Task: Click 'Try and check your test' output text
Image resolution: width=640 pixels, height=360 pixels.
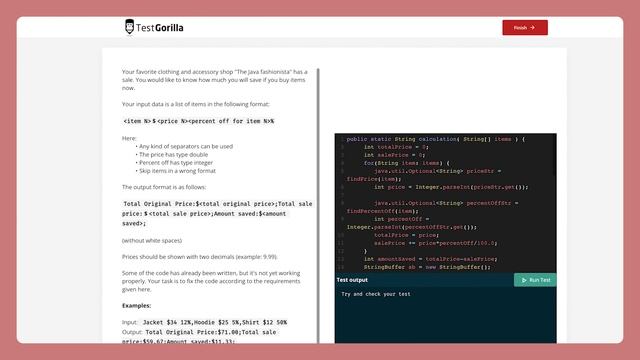Action: 376,294
